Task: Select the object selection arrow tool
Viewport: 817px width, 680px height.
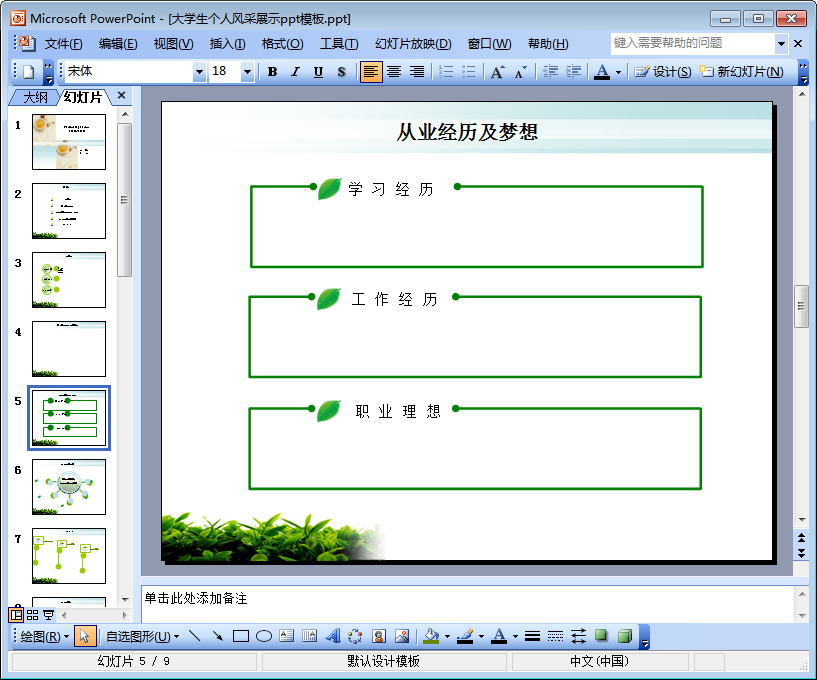Action: 85,636
